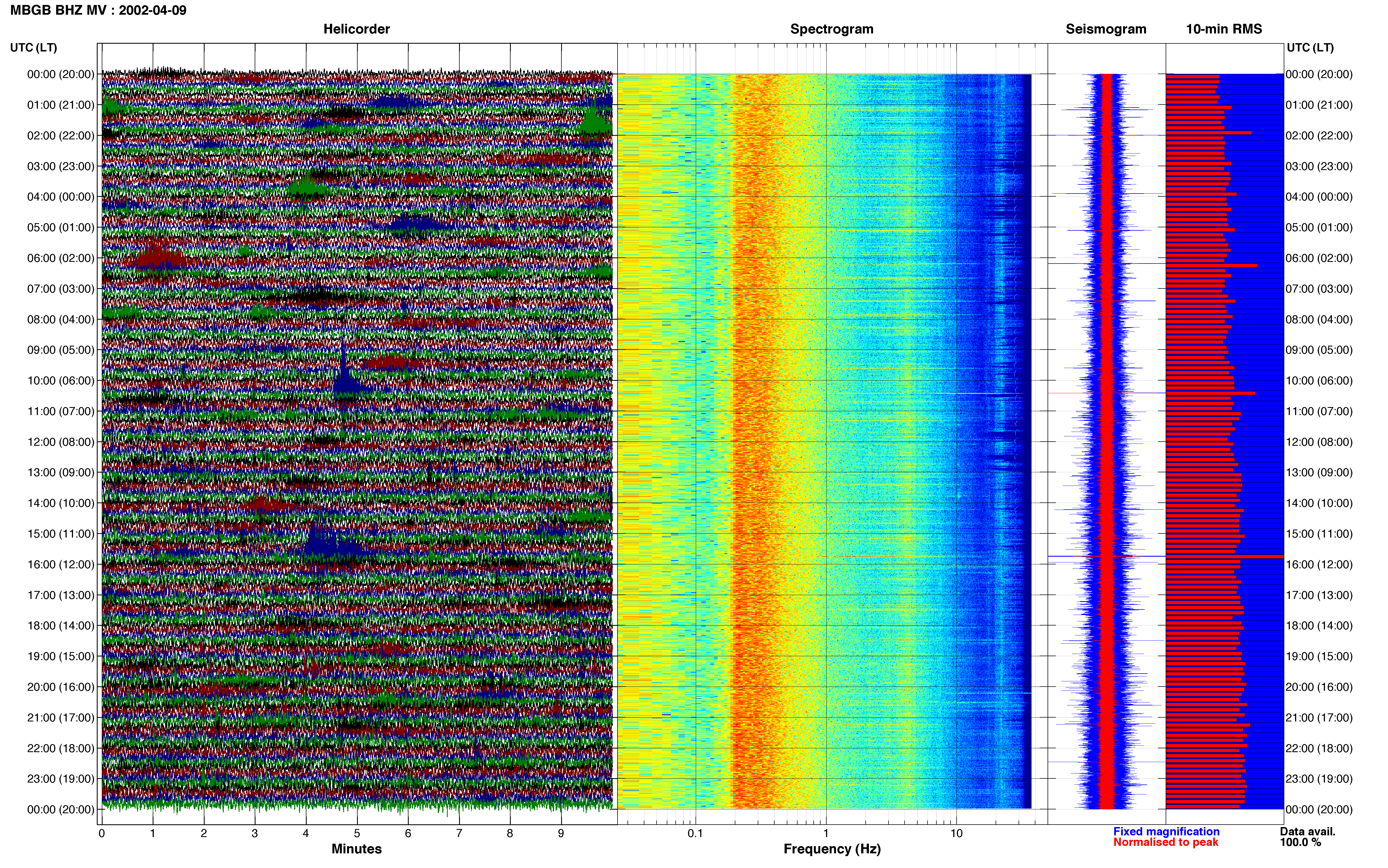The height and width of the screenshot is (868, 1388).
Task: Click the right '16:00 (12:00)' time label
Action: (x=1319, y=564)
